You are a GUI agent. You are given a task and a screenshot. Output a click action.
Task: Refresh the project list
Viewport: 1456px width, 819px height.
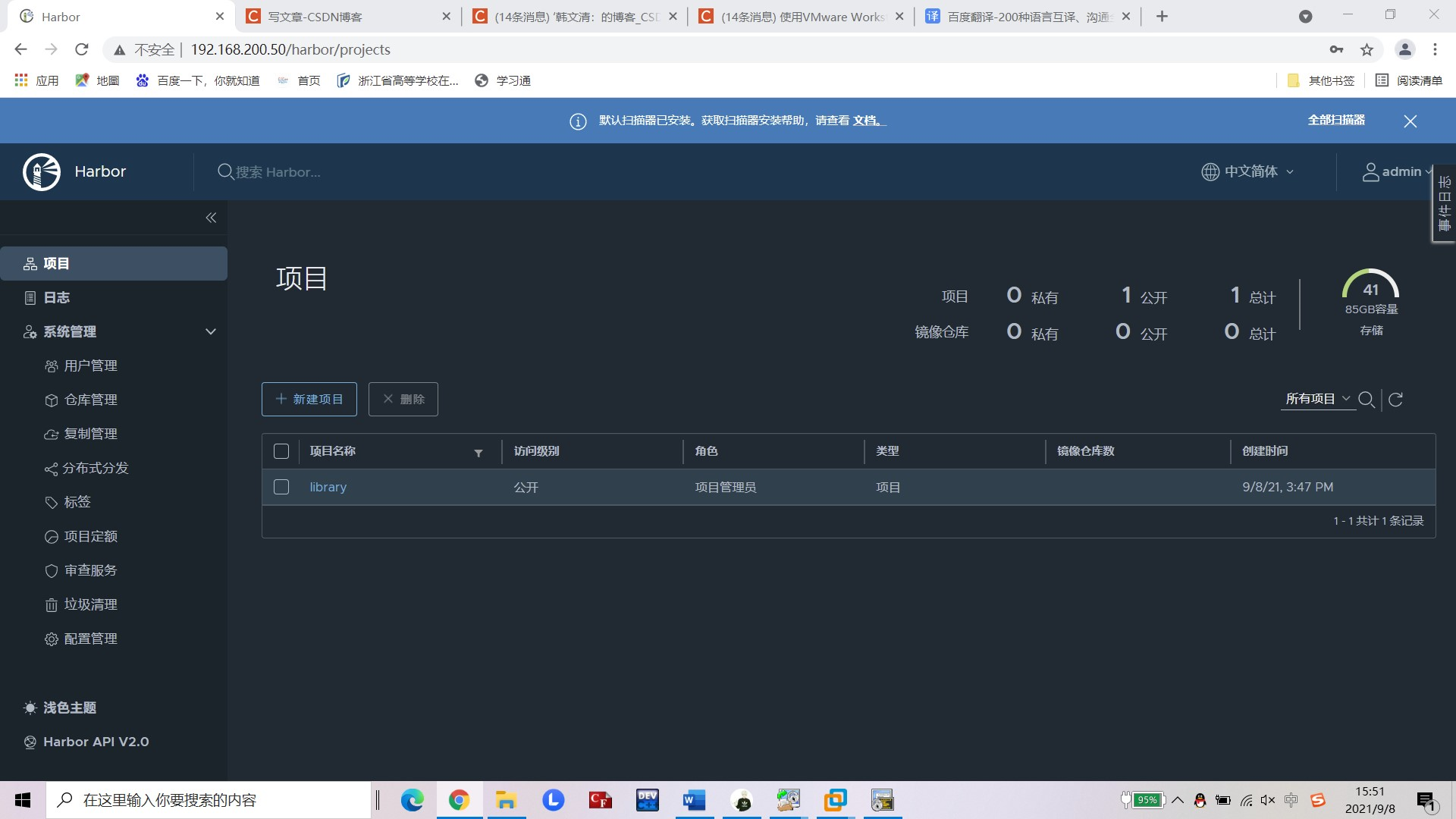(1396, 400)
